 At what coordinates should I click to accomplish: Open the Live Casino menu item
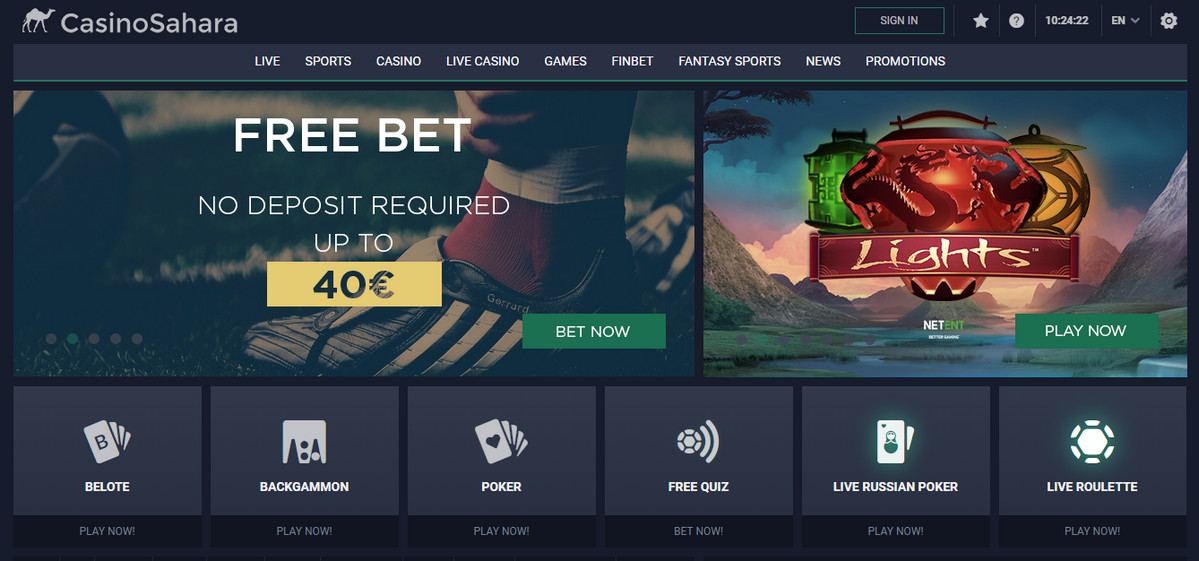[x=483, y=61]
